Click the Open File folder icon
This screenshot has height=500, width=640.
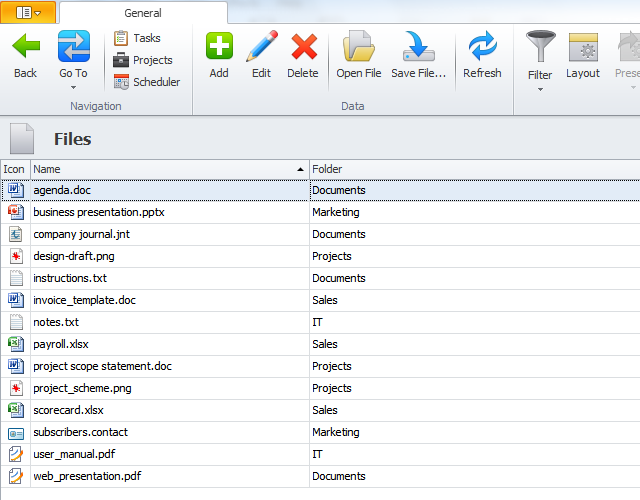pos(358,47)
